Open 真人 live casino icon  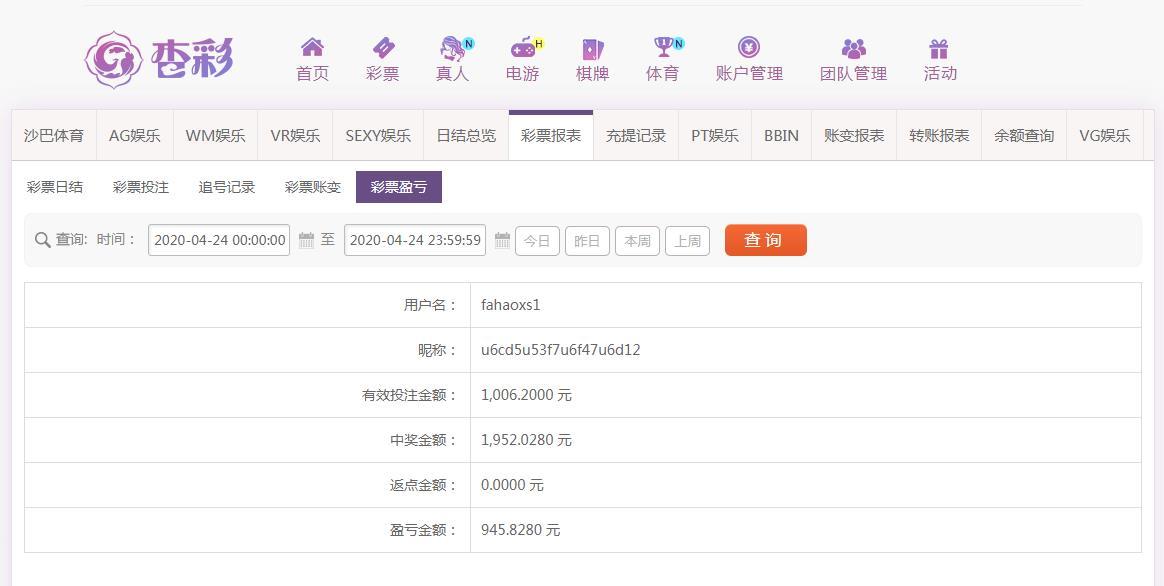453,48
